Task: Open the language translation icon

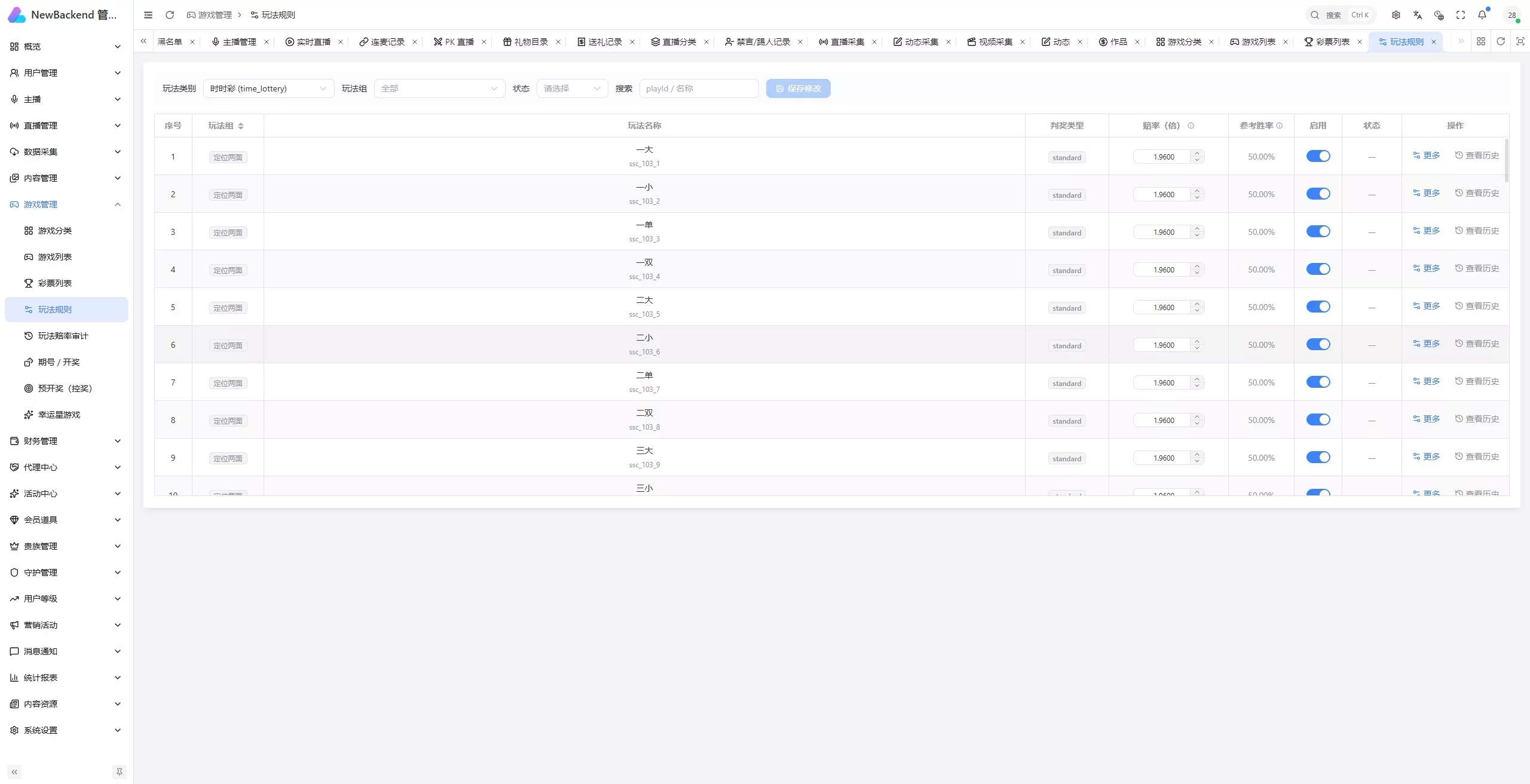Action: pos(1418,15)
